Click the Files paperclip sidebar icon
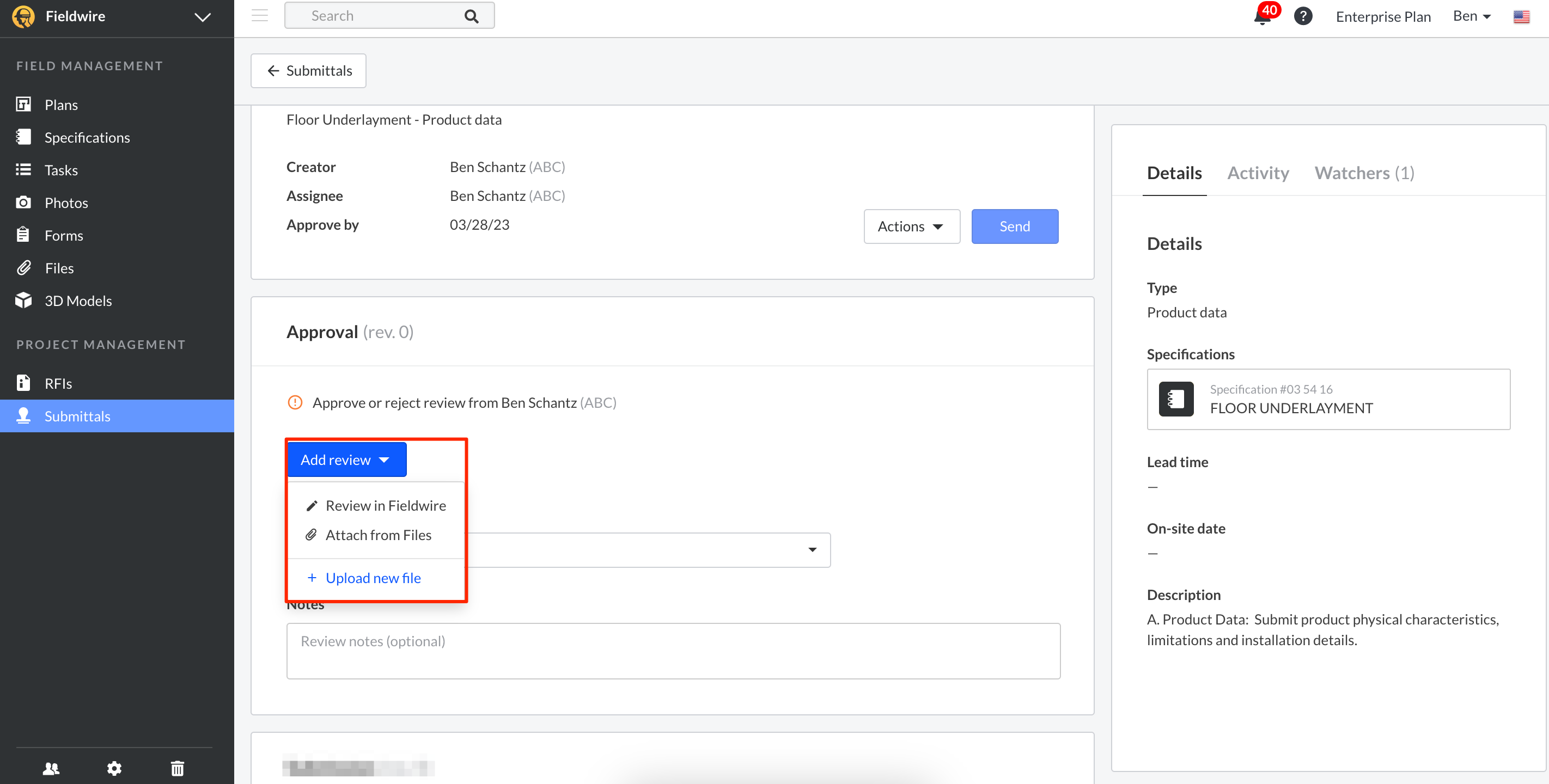The width and height of the screenshot is (1549, 784). 23,267
